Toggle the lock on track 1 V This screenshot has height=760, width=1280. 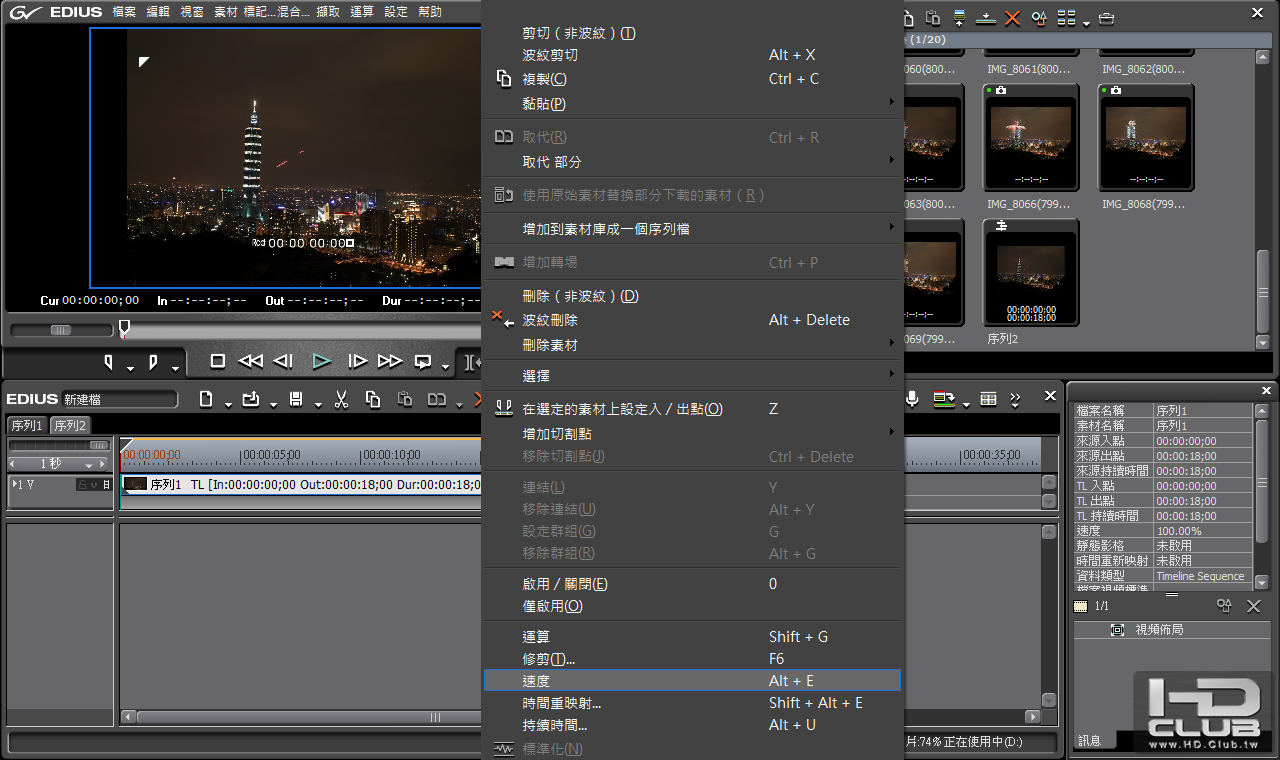(x=82, y=485)
